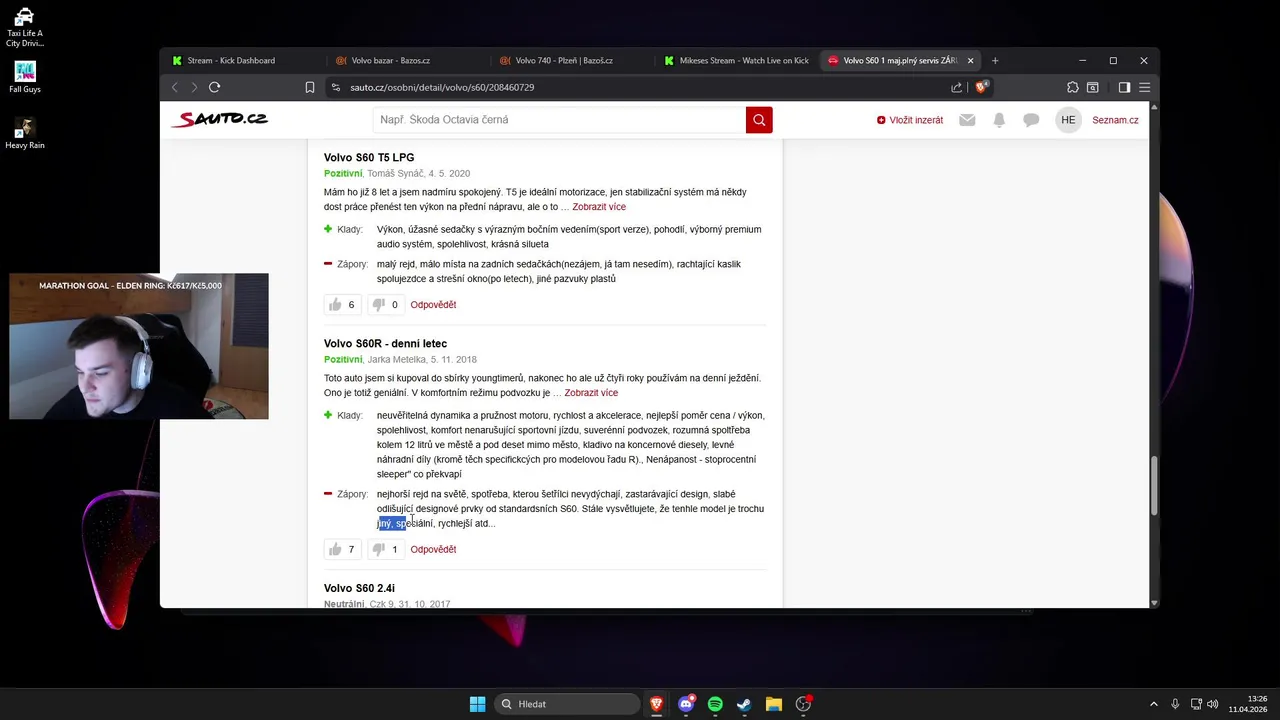
Task: Click the Sauto search input field
Action: pyautogui.click(x=559, y=120)
